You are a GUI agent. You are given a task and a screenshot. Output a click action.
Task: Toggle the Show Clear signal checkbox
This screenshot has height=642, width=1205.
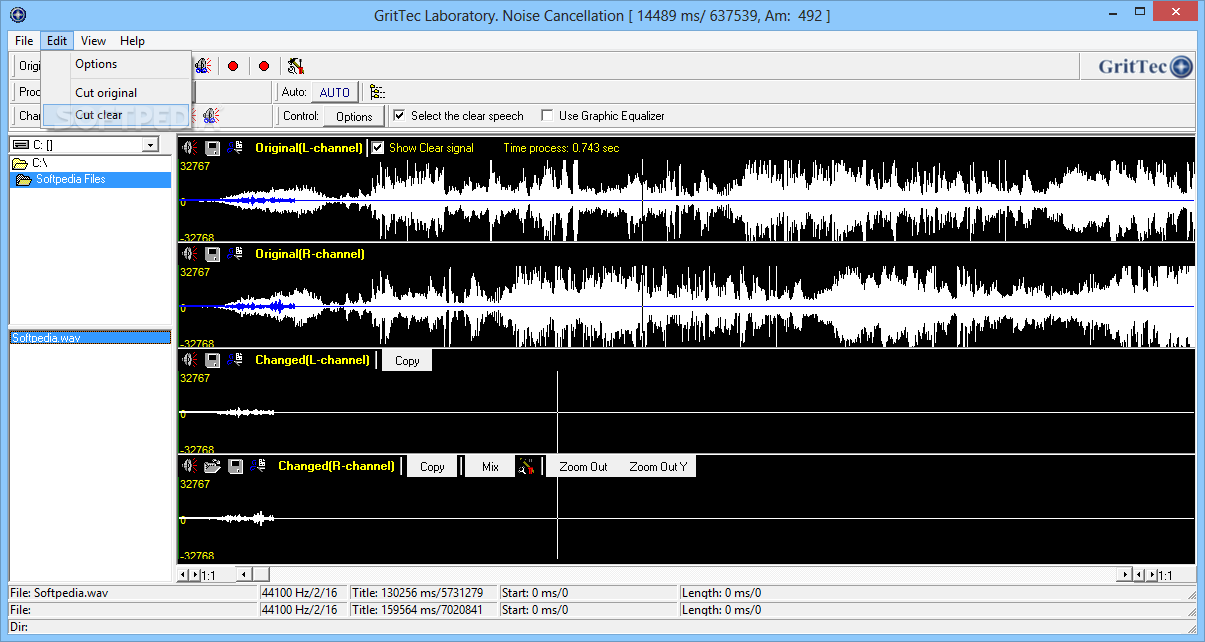tap(378, 148)
